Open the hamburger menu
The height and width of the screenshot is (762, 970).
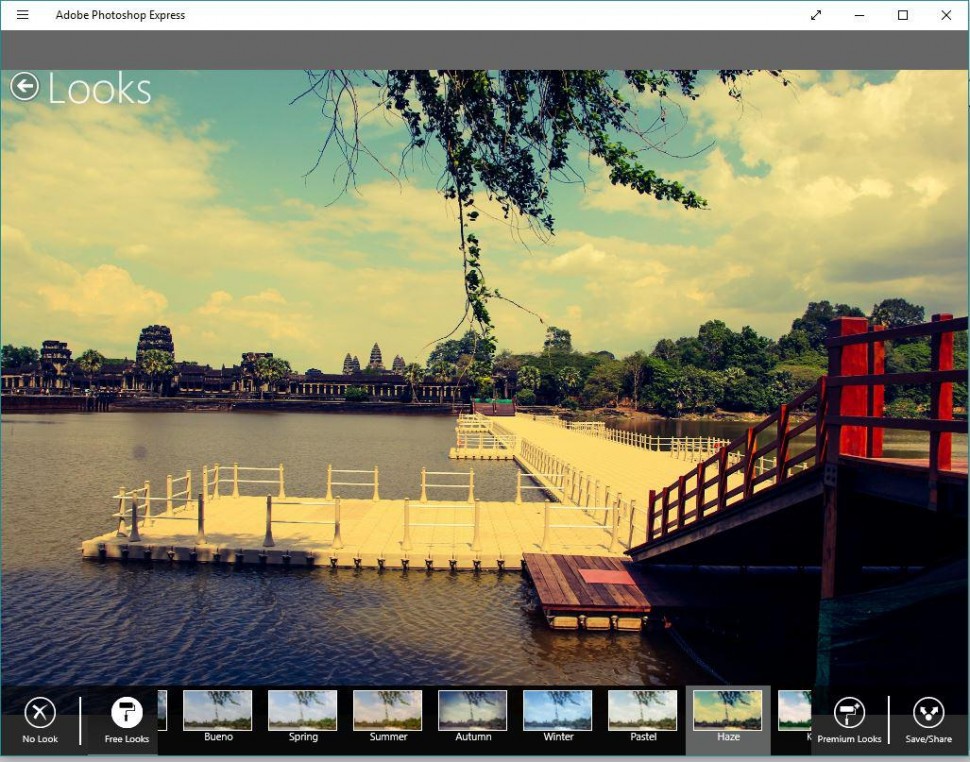coord(23,15)
